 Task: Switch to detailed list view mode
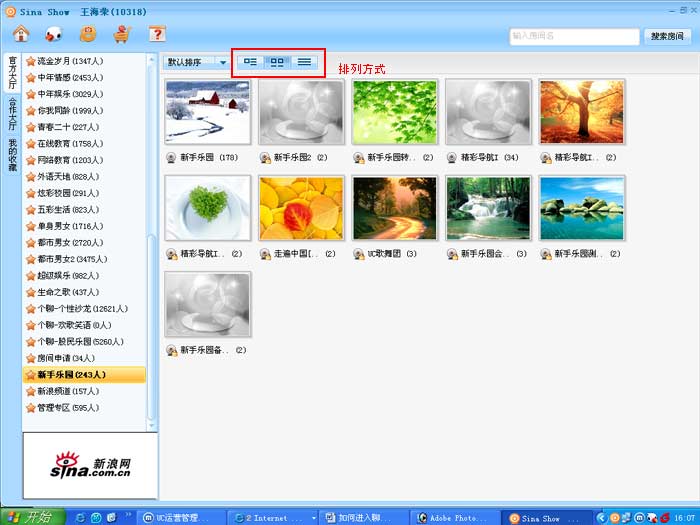point(250,62)
